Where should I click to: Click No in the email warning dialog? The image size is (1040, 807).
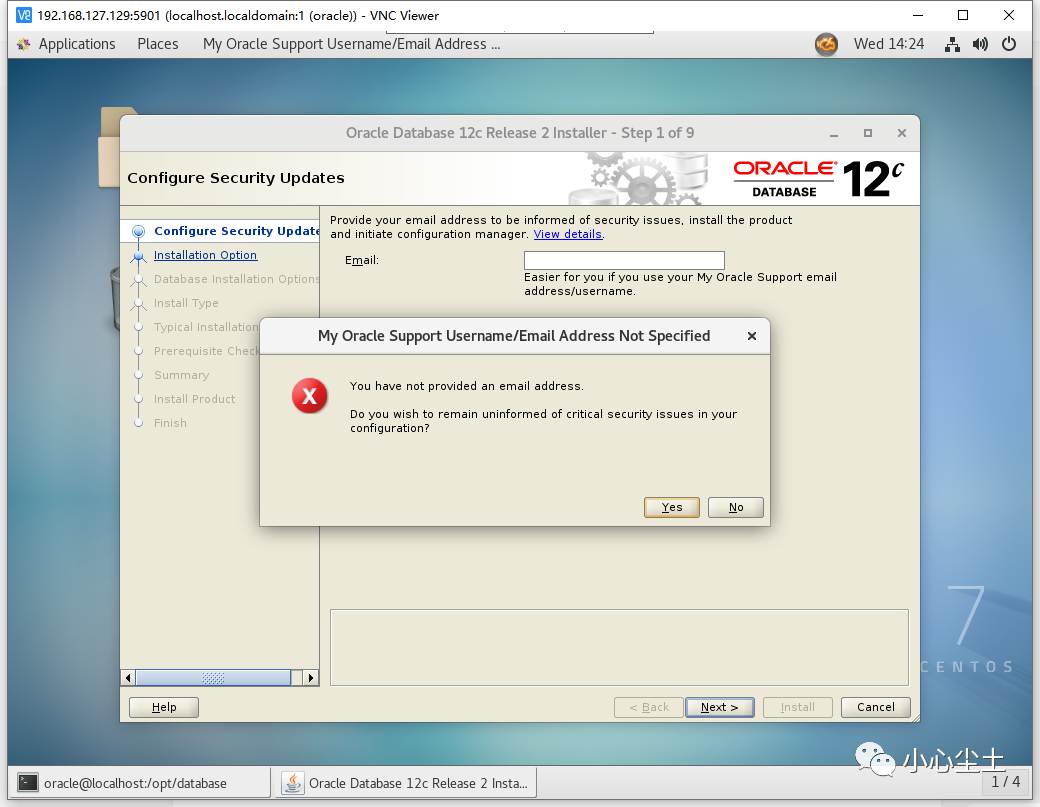pyautogui.click(x=736, y=507)
